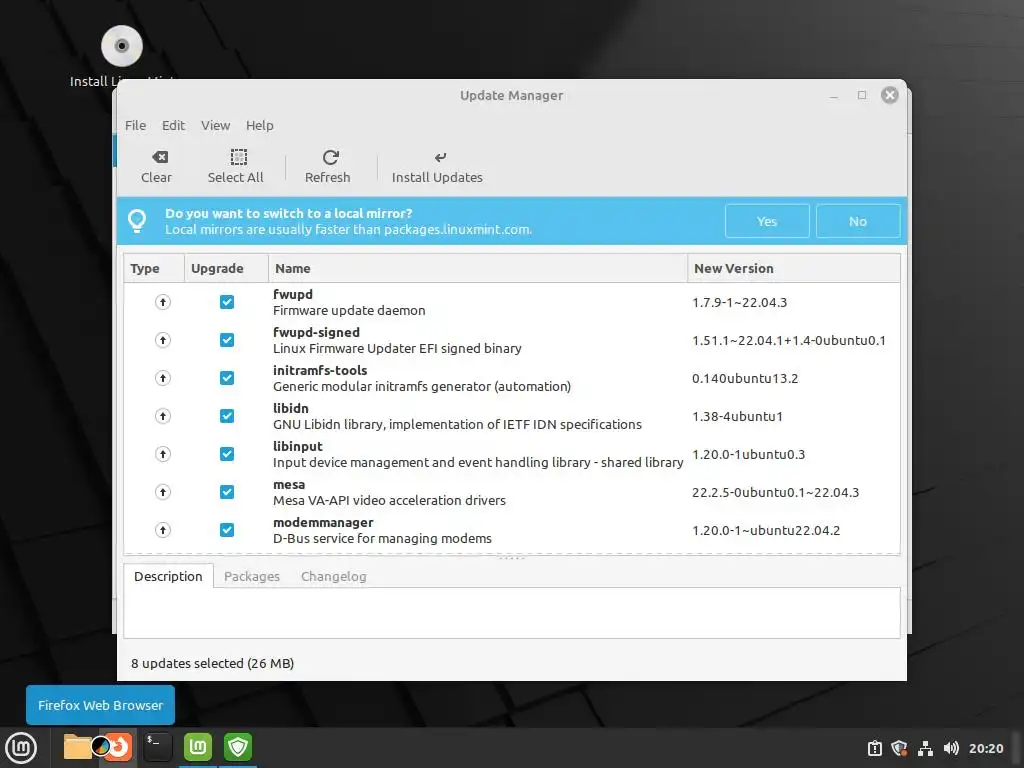Select the initramfs-tools package name
Viewport: 1024px width, 768px height.
(320, 370)
